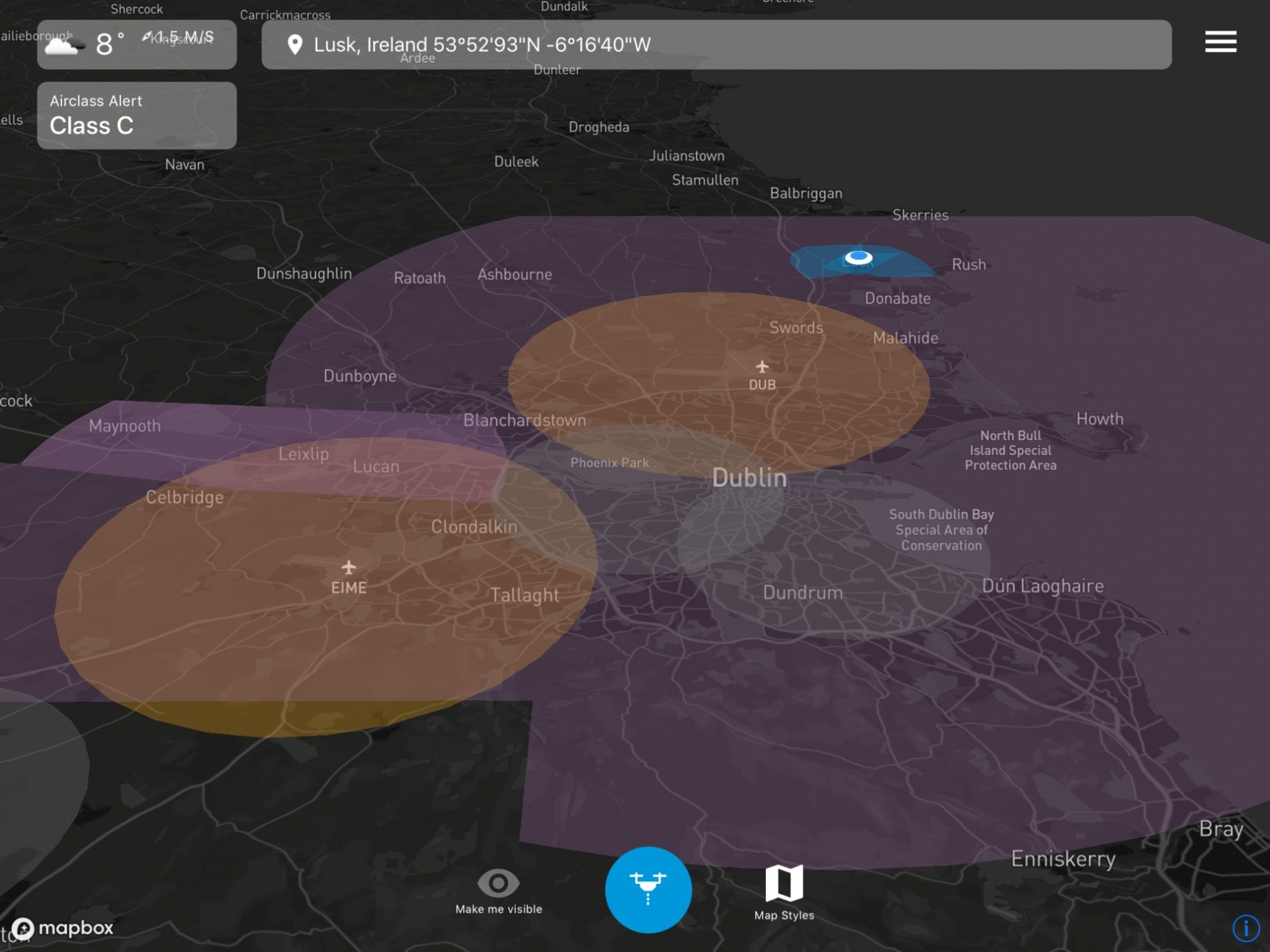
Task: Click the Bray label
Action: pyautogui.click(x=1221, y=829)
